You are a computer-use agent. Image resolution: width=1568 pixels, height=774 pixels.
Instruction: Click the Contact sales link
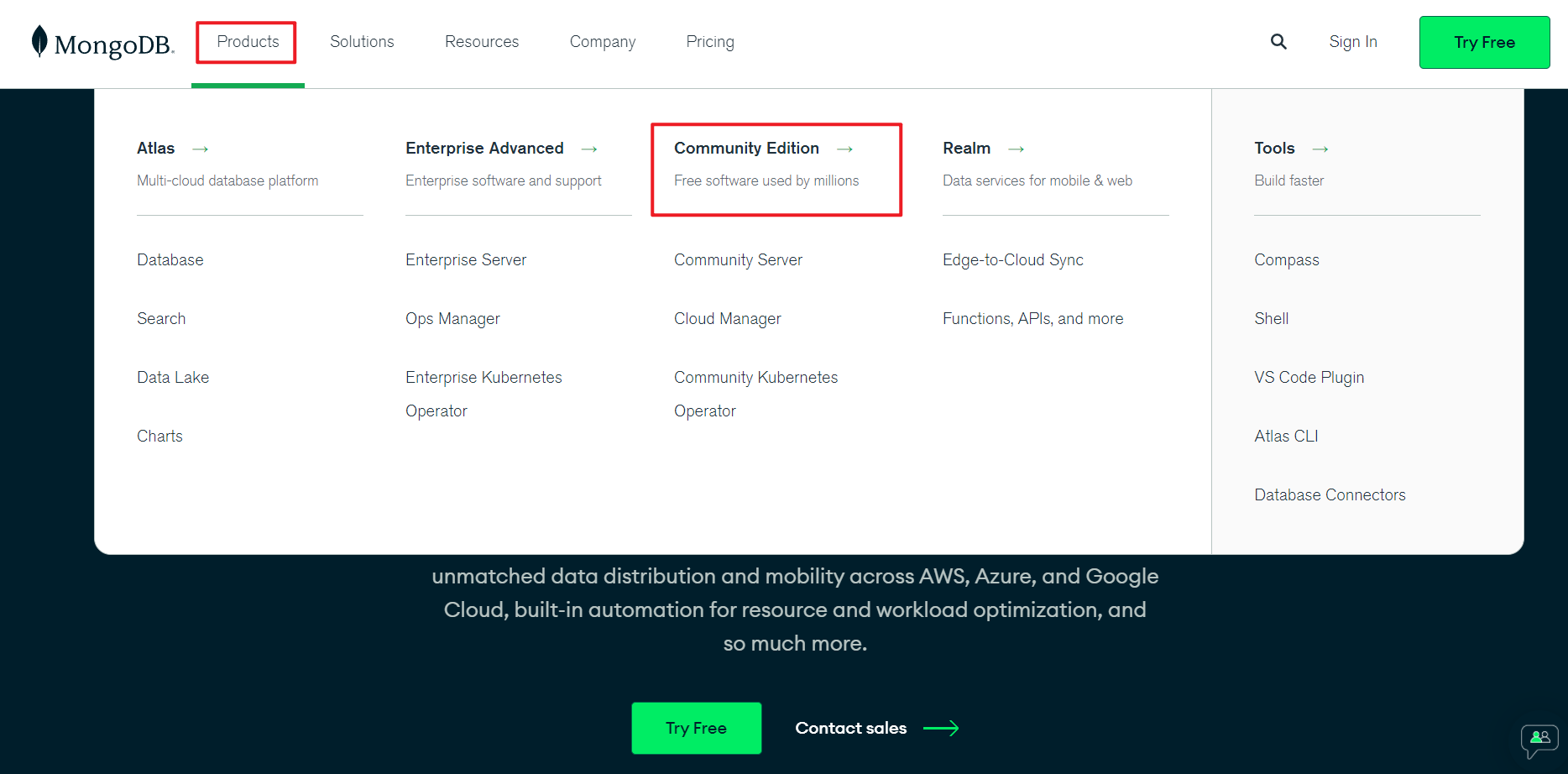(851, 728)
